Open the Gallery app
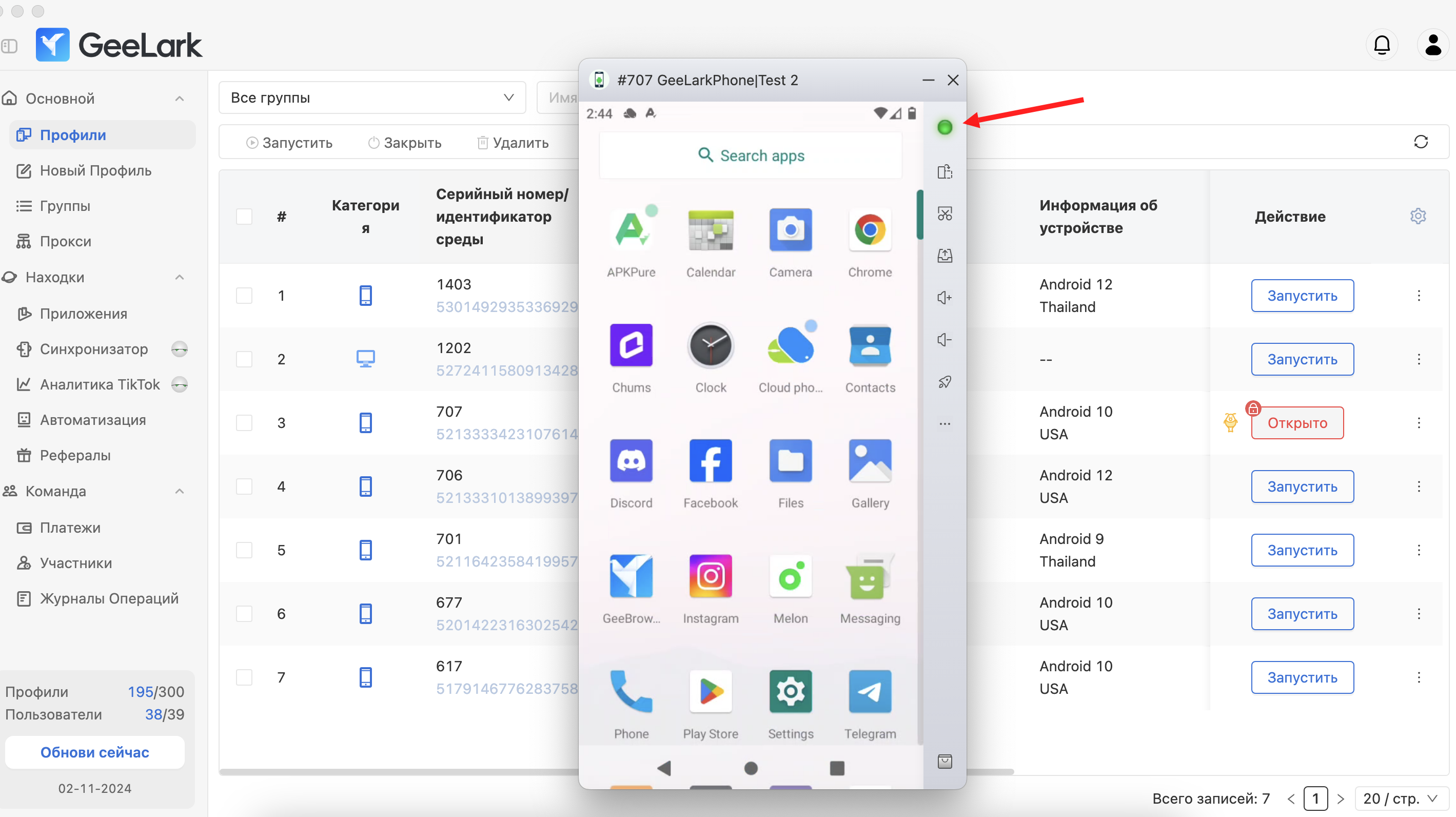 [x=870, y=461]
